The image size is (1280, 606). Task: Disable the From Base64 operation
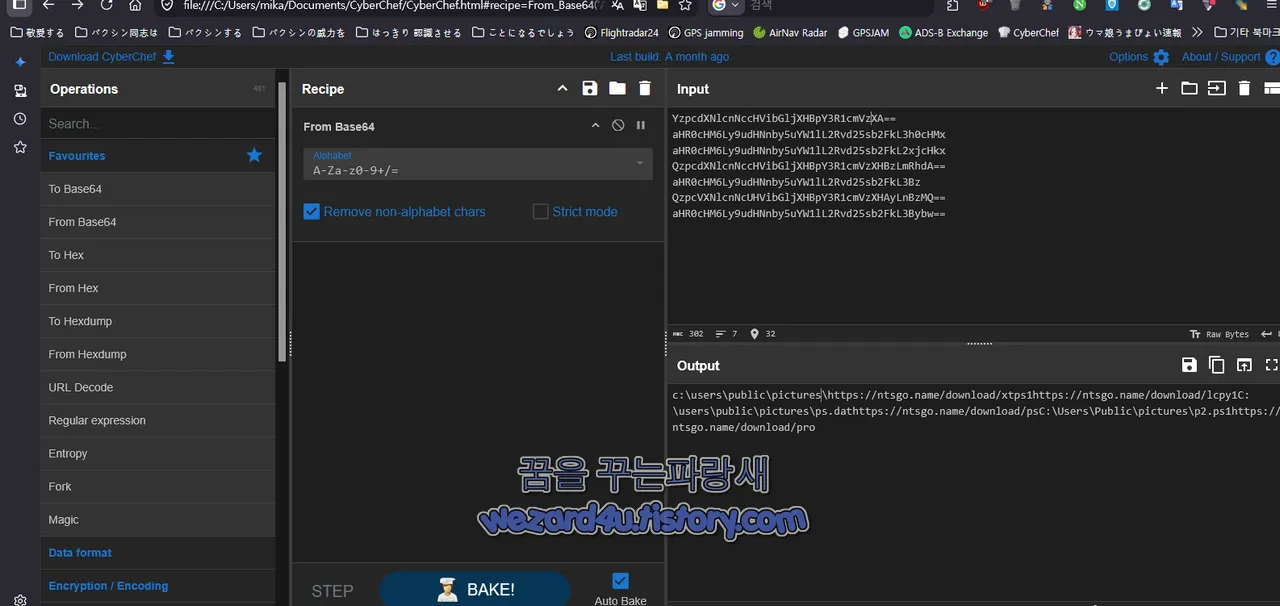(618, 126)
